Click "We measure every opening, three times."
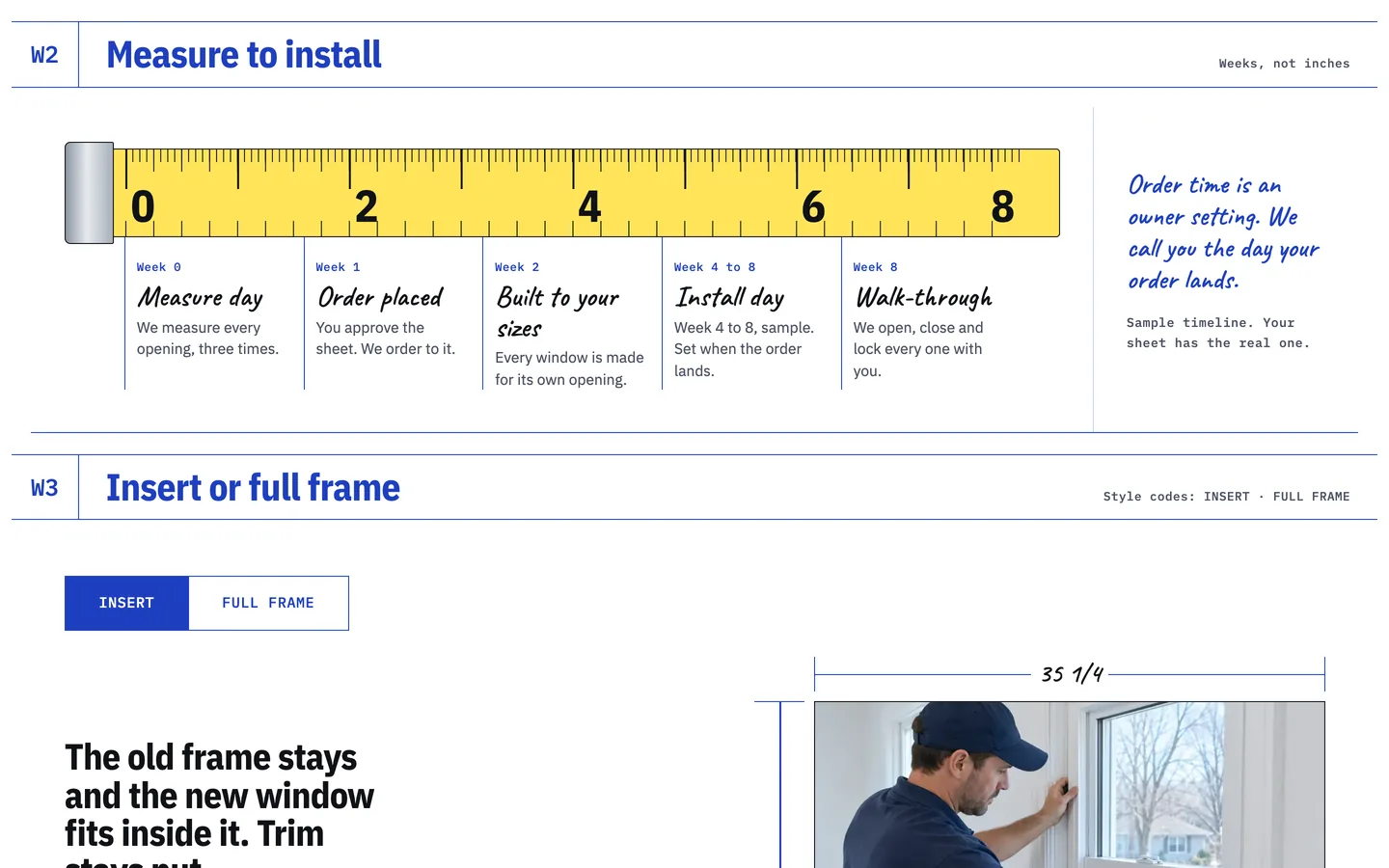 coord(207,339)
